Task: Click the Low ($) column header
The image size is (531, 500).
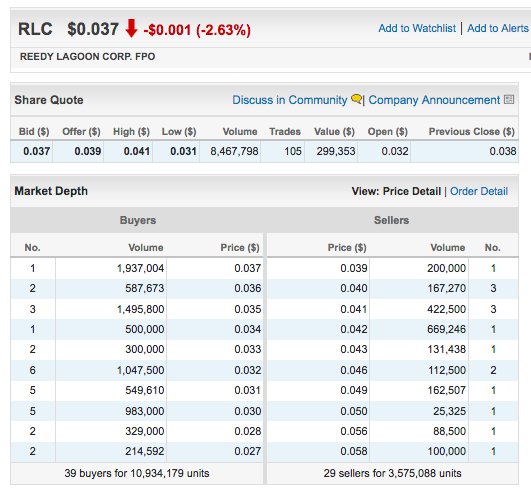Action: pyautogui.click(x=179, y=131)
